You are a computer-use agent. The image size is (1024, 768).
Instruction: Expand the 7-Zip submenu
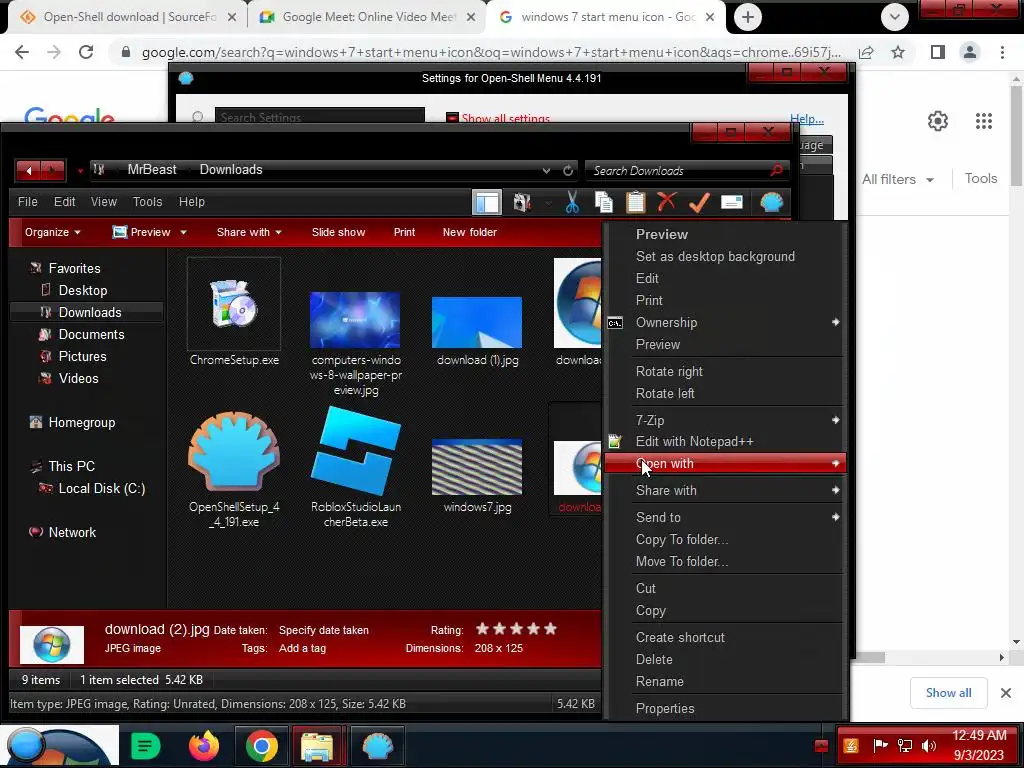[x=725, y=421]
